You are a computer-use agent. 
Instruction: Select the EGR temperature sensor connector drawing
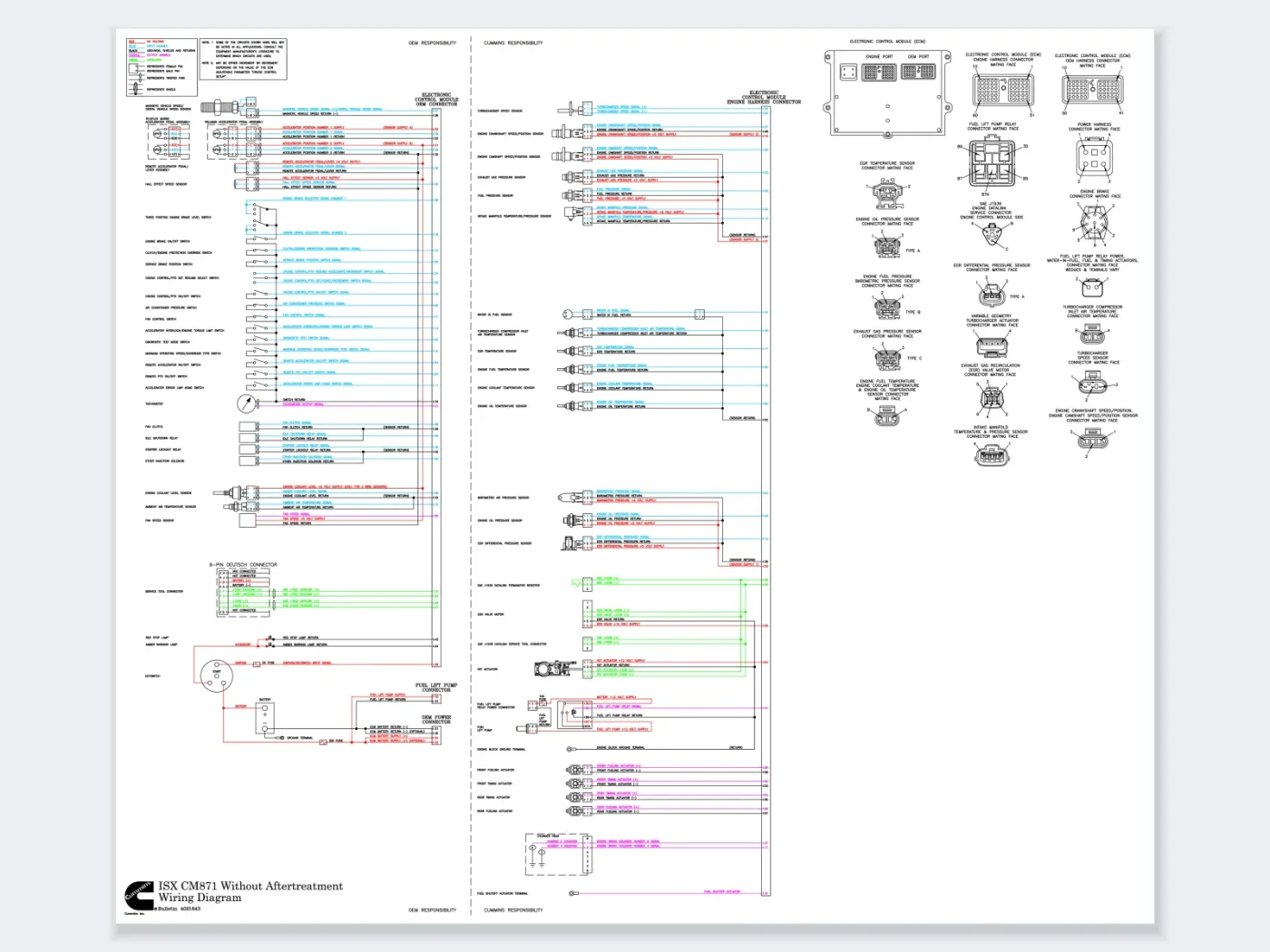[886, 192]
